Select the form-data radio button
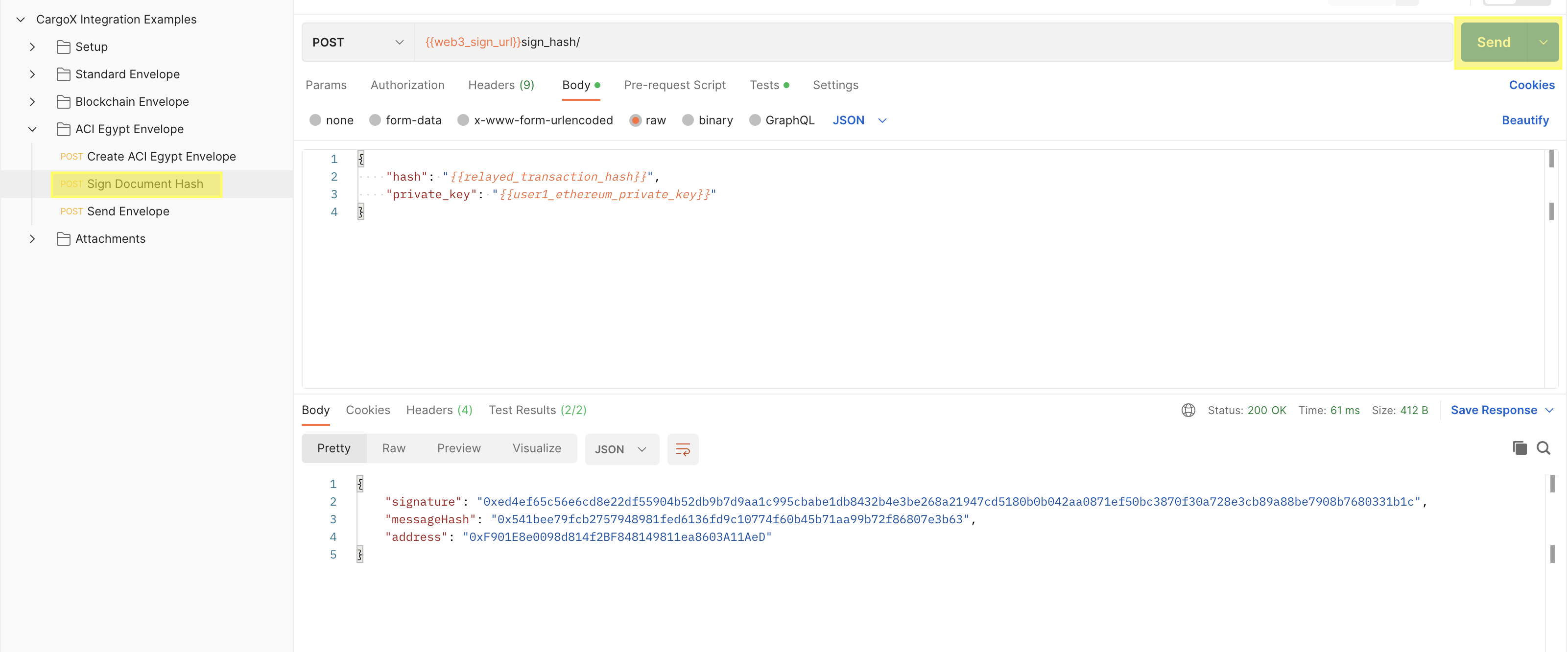The width and height of the screenshot is (1568, 652). [375, 120]
